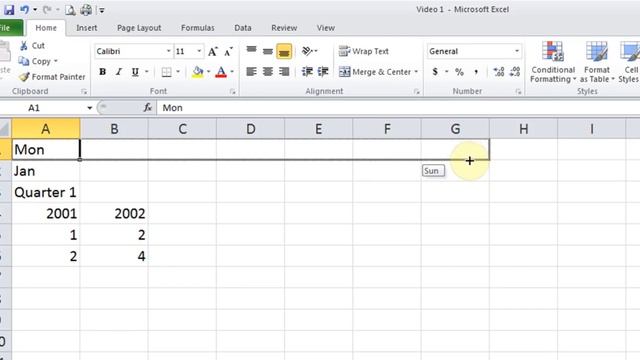
Task: Click the Save icon in quick access toolbar
Action: [9, 9]
